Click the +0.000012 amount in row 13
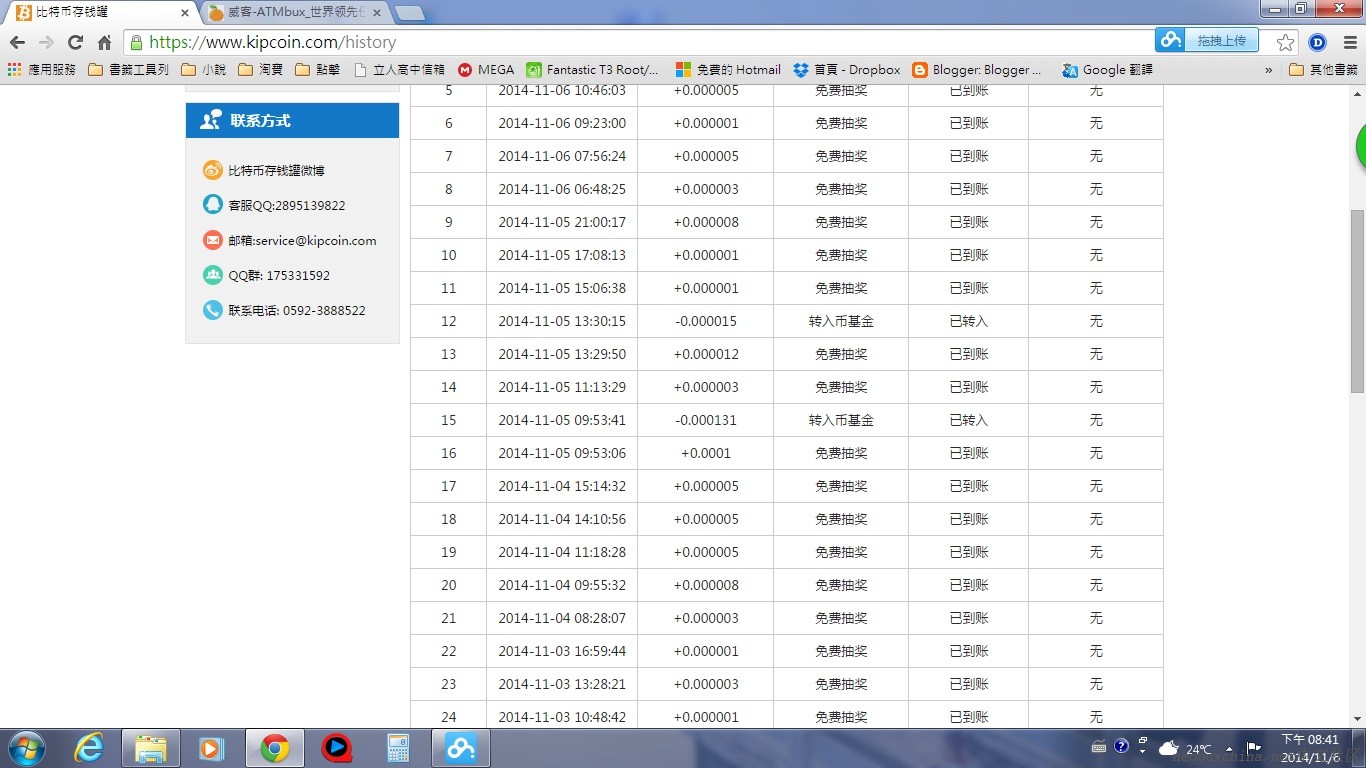 (706, 354)
